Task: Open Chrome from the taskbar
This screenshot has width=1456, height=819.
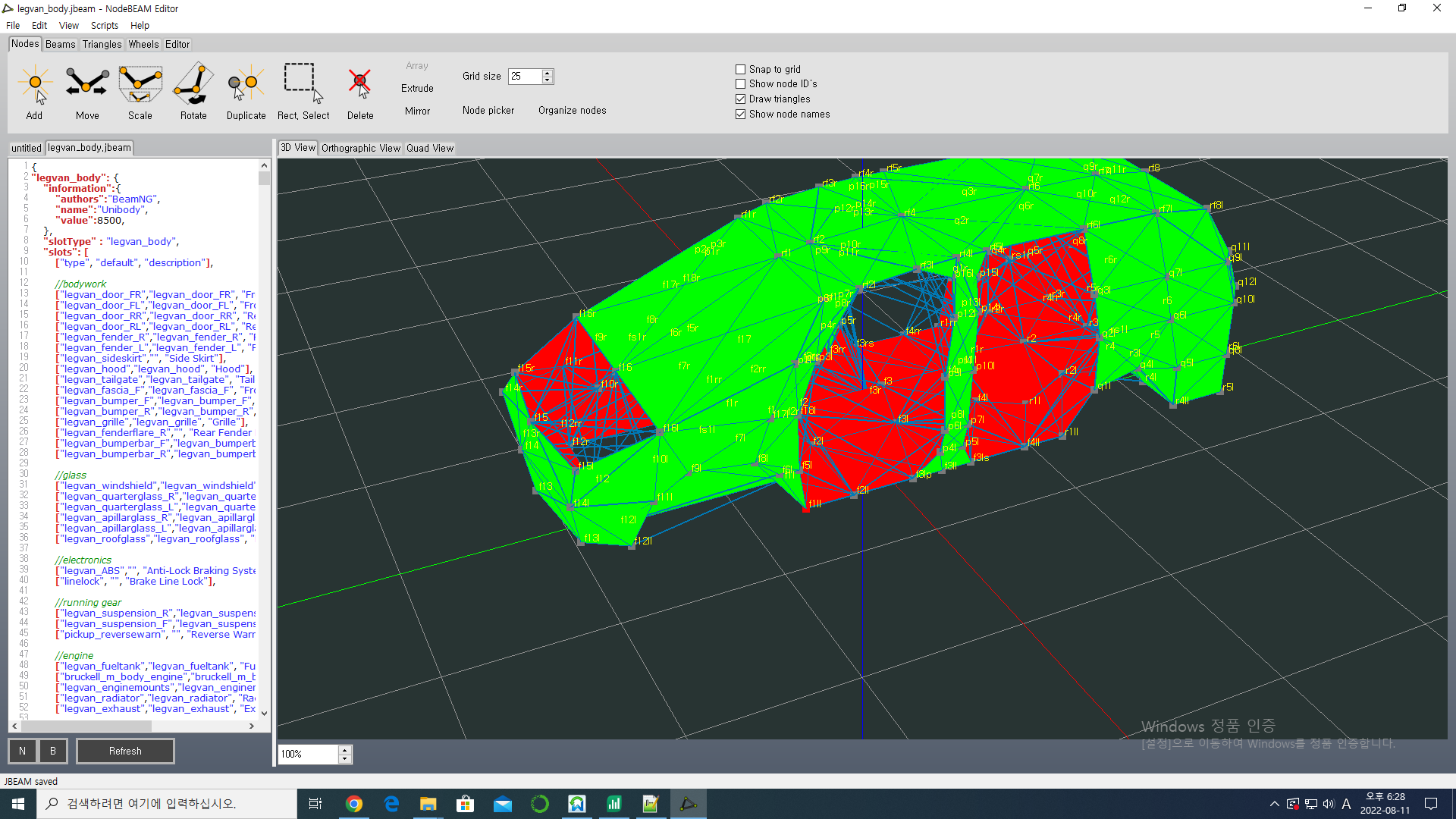Action: (x=353, y=804)
